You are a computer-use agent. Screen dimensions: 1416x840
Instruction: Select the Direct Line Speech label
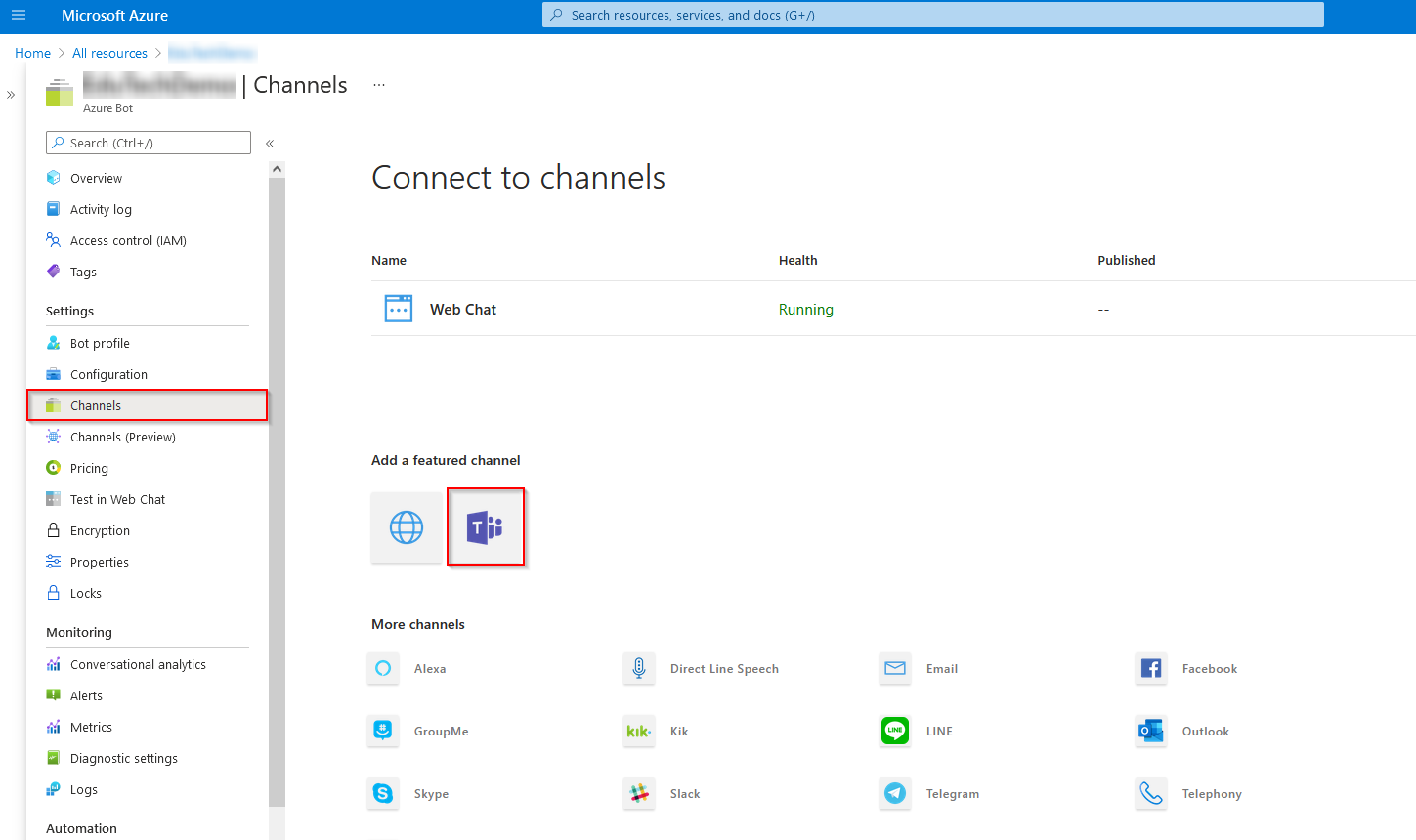pyautogui.click(x=724, y=669)
